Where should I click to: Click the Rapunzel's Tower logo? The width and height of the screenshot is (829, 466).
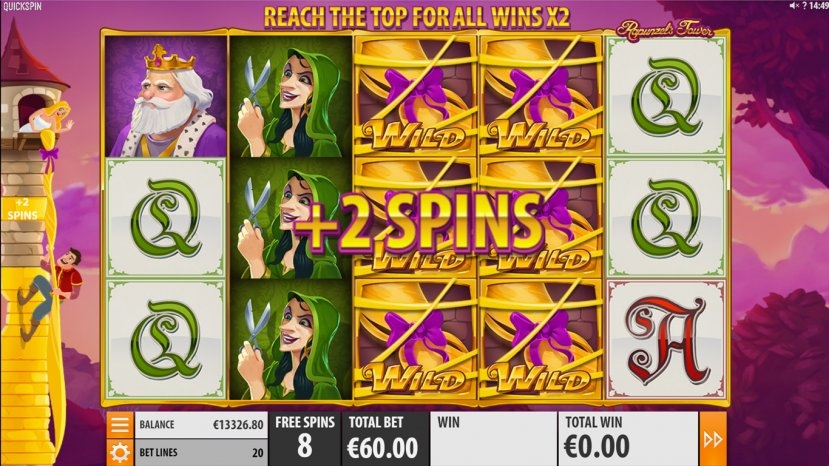click(x=665, y=30)
